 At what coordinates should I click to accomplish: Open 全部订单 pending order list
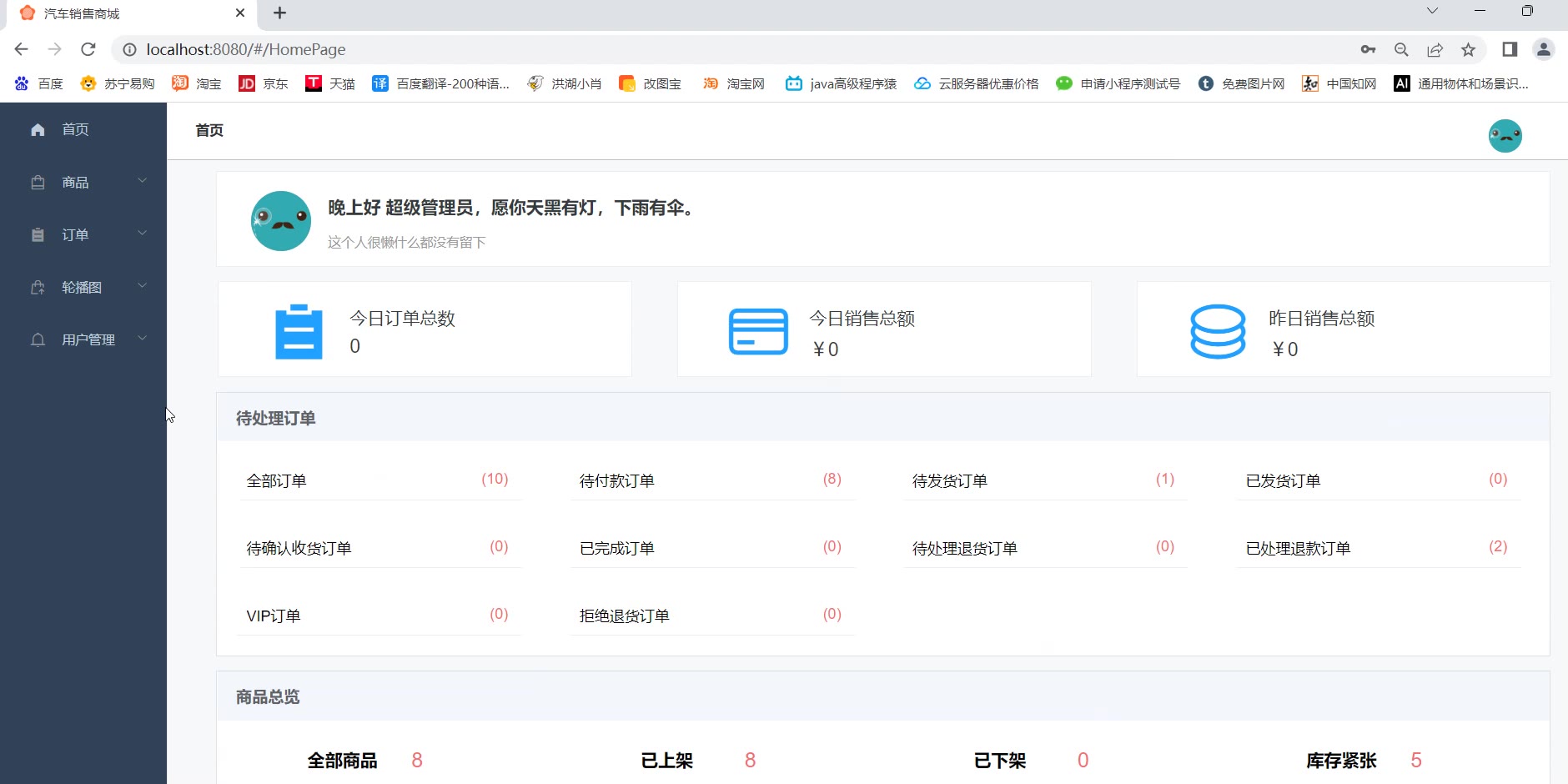click(277, 481)
